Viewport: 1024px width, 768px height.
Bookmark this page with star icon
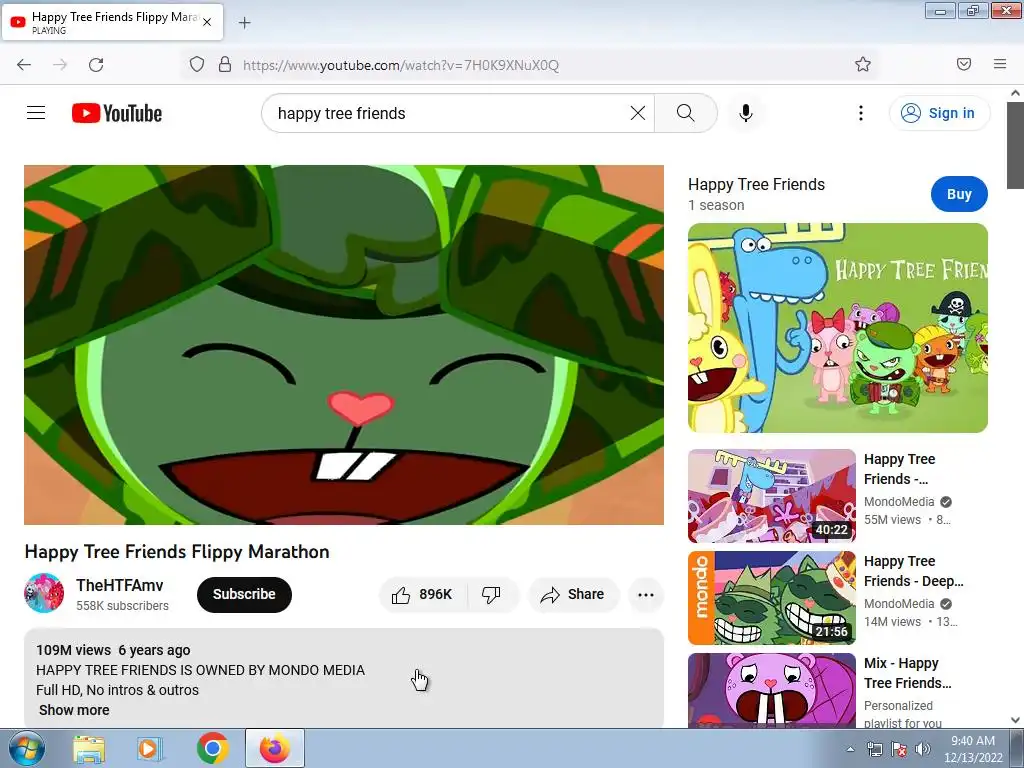tap(863, 64)
